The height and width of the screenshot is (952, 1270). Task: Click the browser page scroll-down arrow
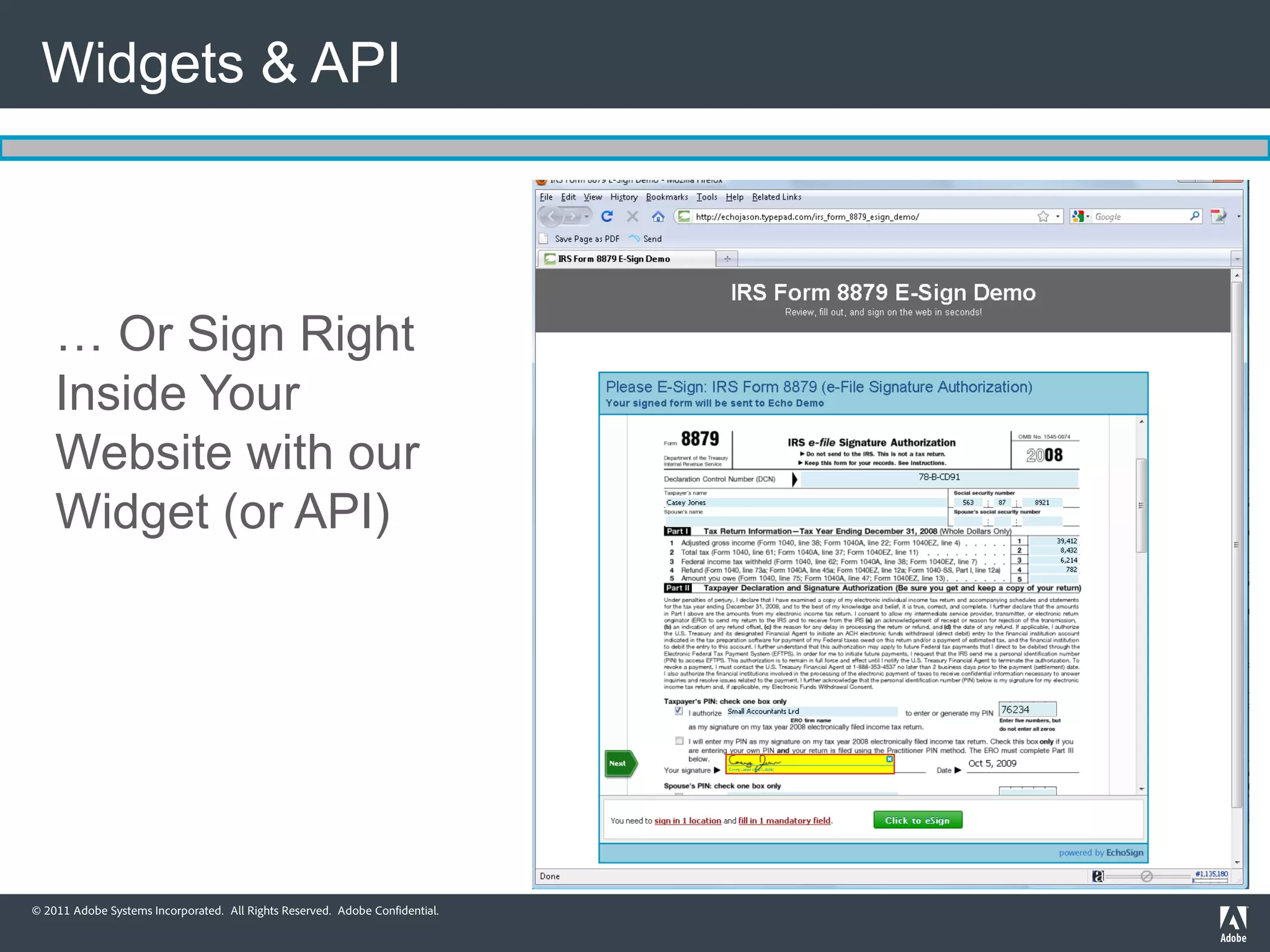coord(1237,862)
